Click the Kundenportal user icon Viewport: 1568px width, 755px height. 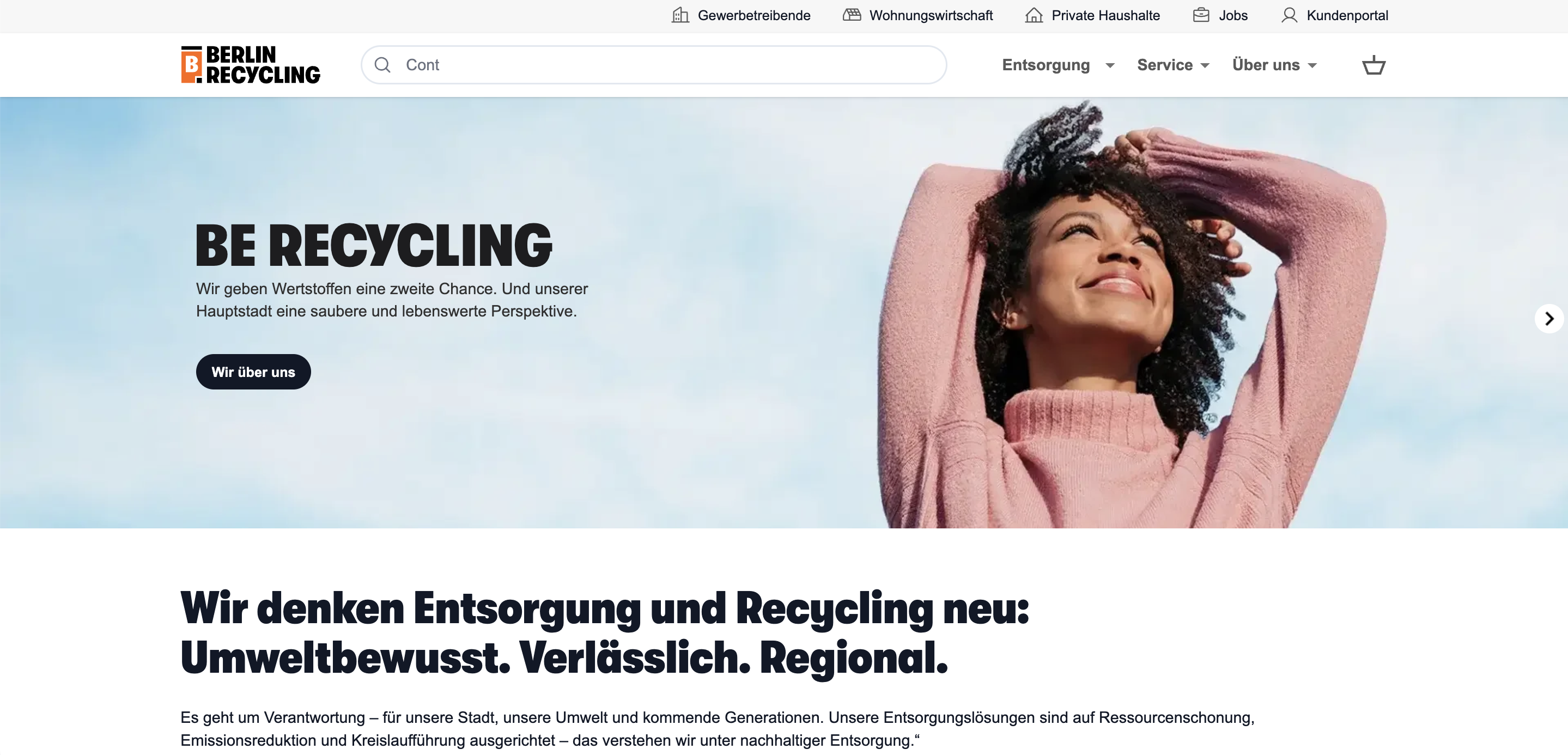pyautogui.click(x=1289, y=15)
